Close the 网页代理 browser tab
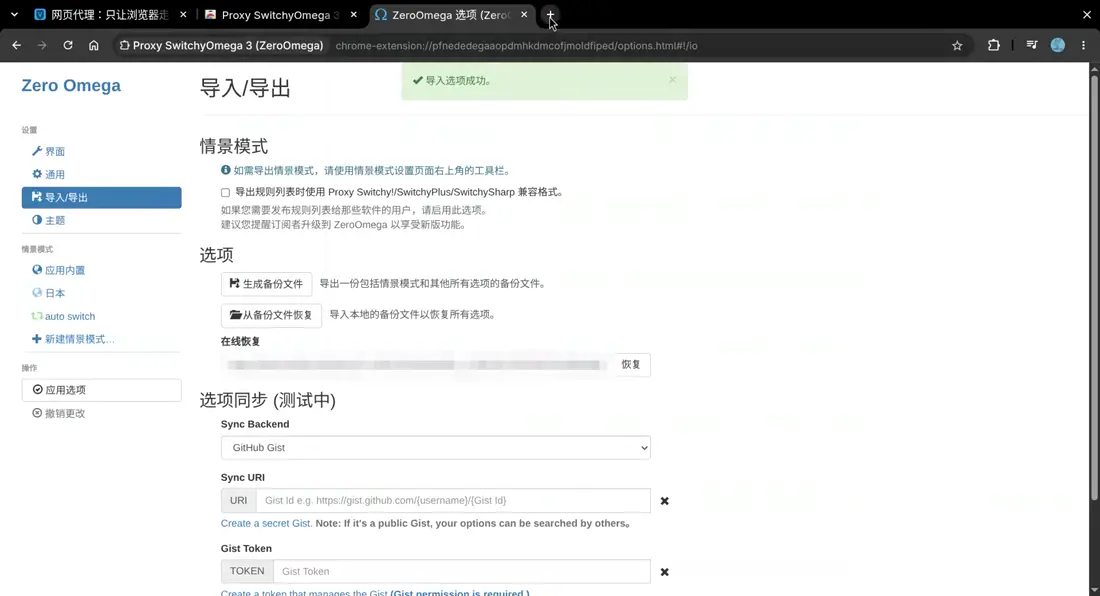The image size is (1100, 596). pyautogui.click(x=183, y=15)
